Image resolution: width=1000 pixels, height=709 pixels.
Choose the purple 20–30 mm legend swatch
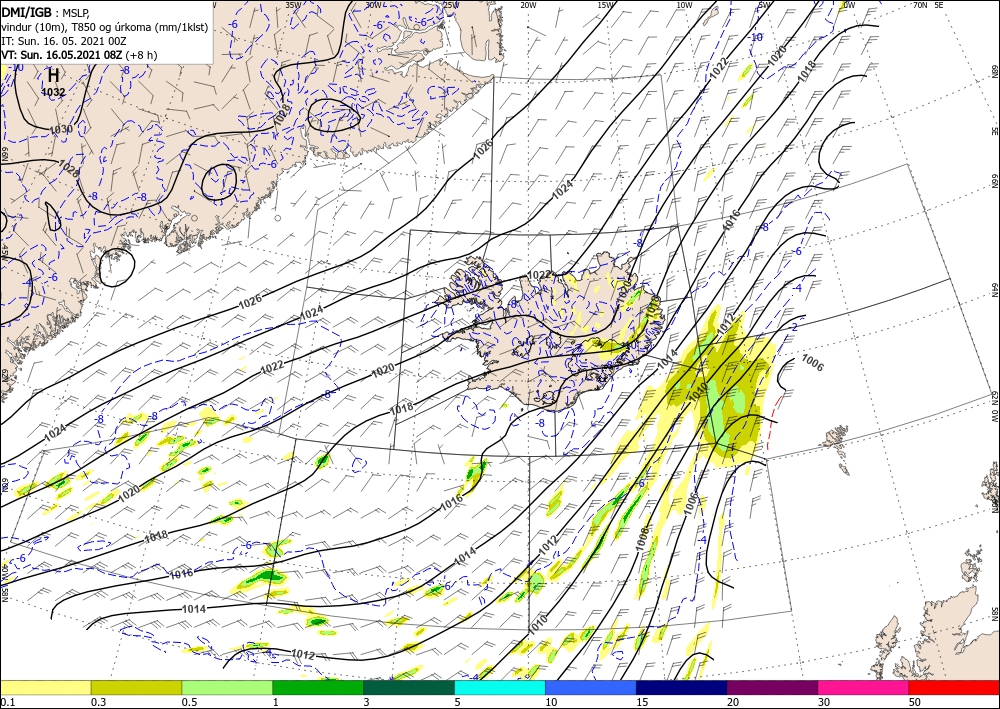click(772, 687)
